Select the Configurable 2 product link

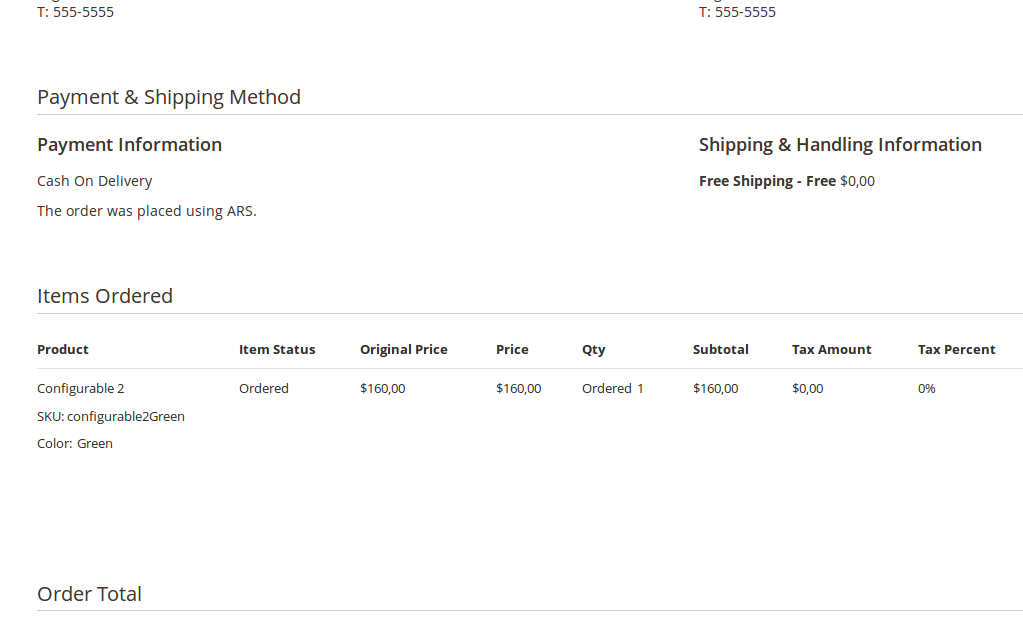point(80,388)
